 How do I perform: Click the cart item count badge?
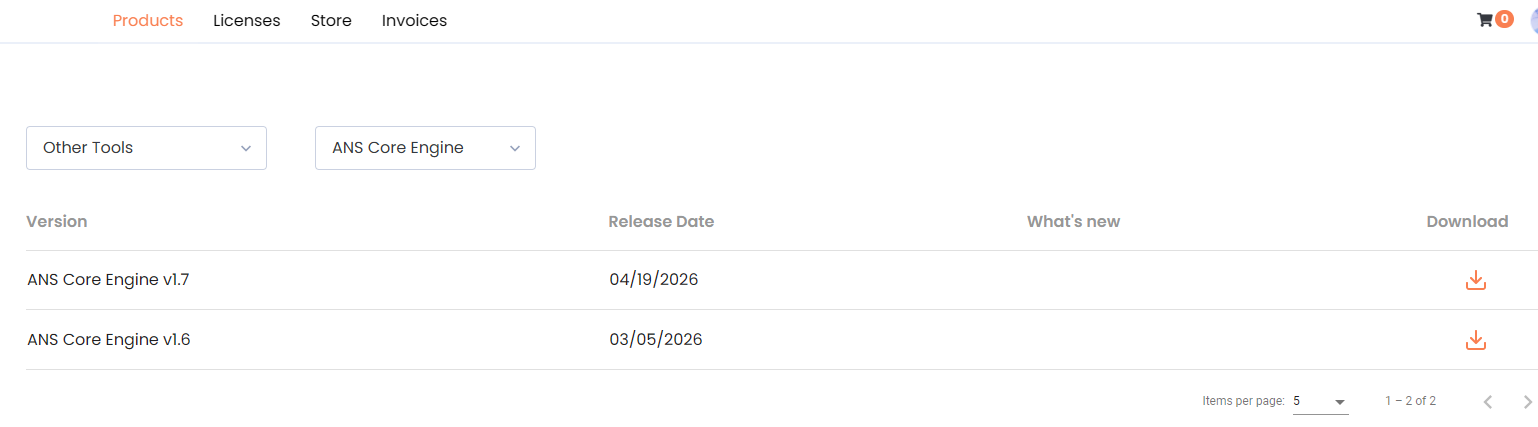[1504, 19]
